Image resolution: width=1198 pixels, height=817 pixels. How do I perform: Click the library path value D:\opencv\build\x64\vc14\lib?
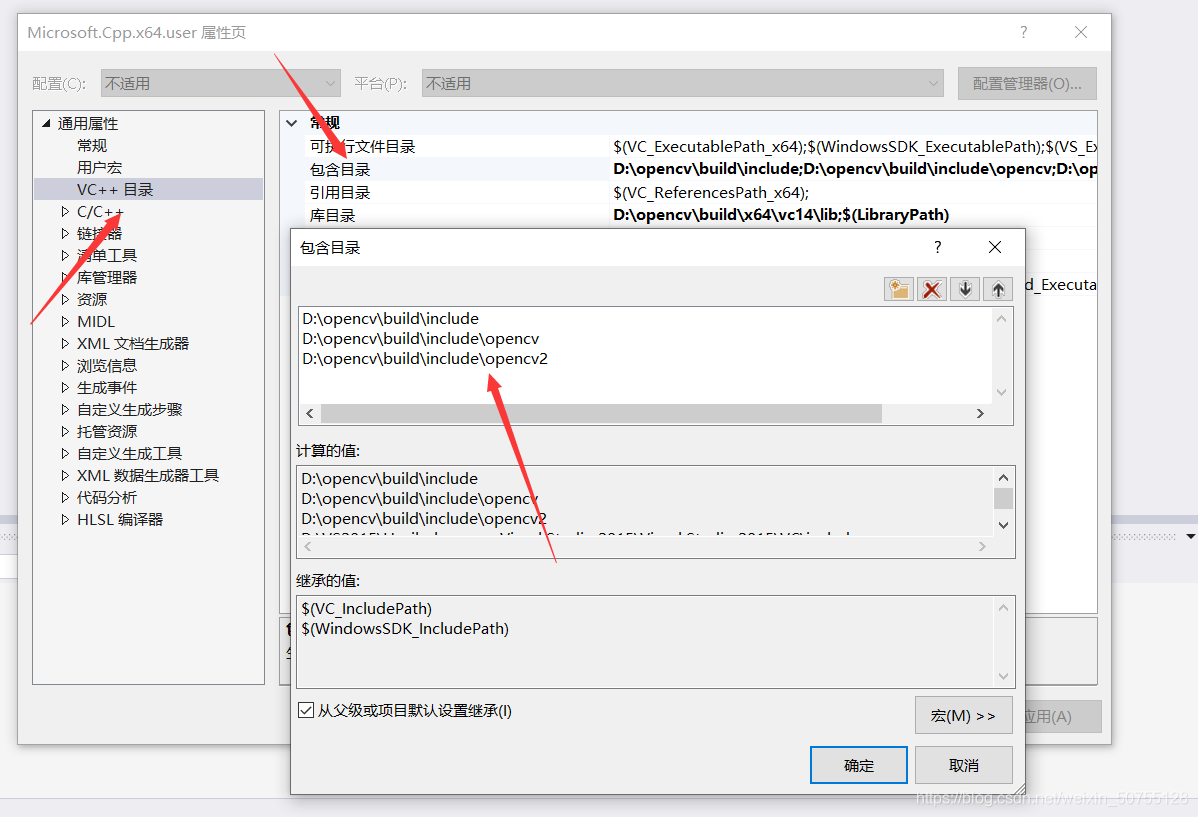pyautogui.click(x=781, y=215)
